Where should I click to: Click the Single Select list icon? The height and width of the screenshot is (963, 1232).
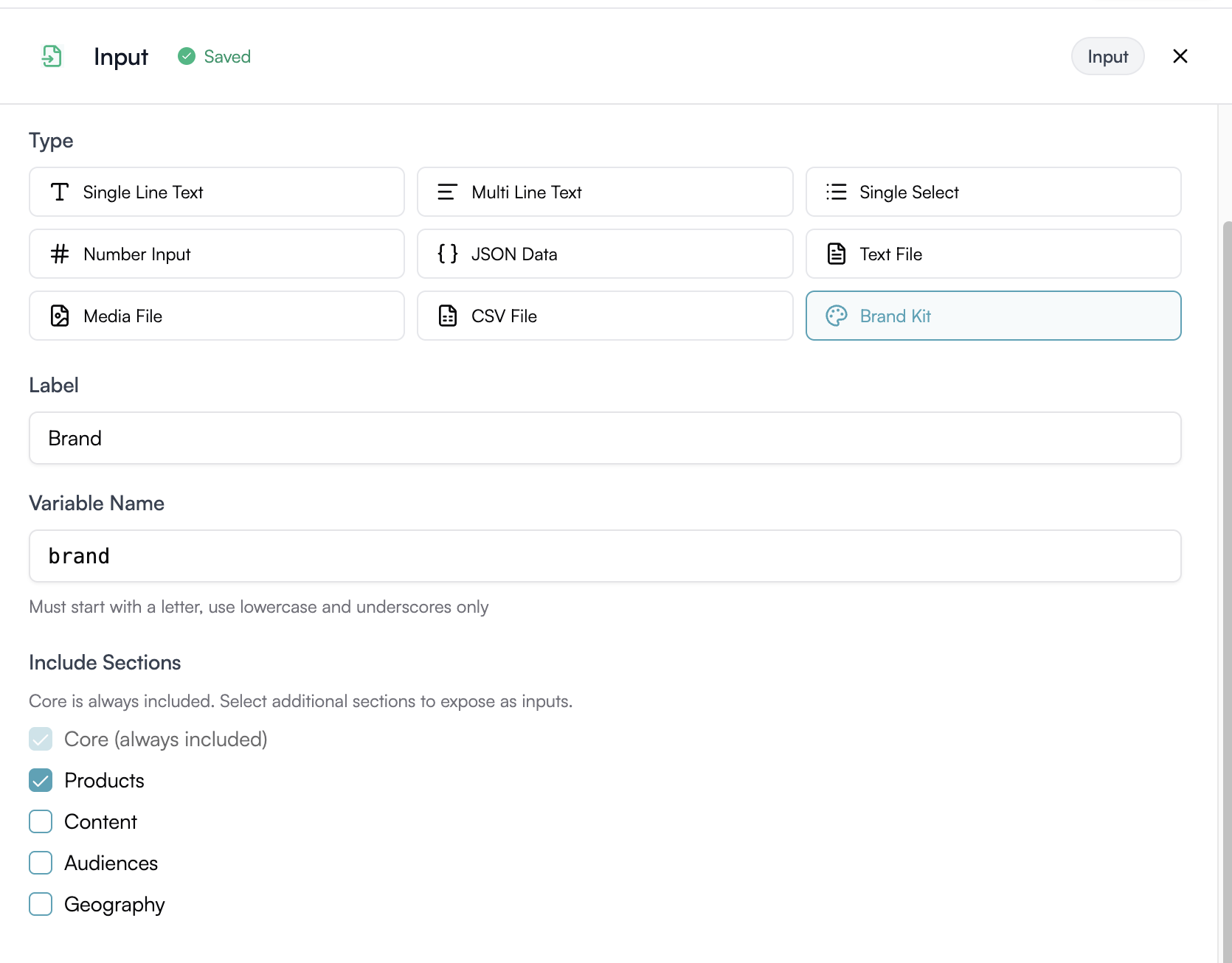click(x=836, y=192)
